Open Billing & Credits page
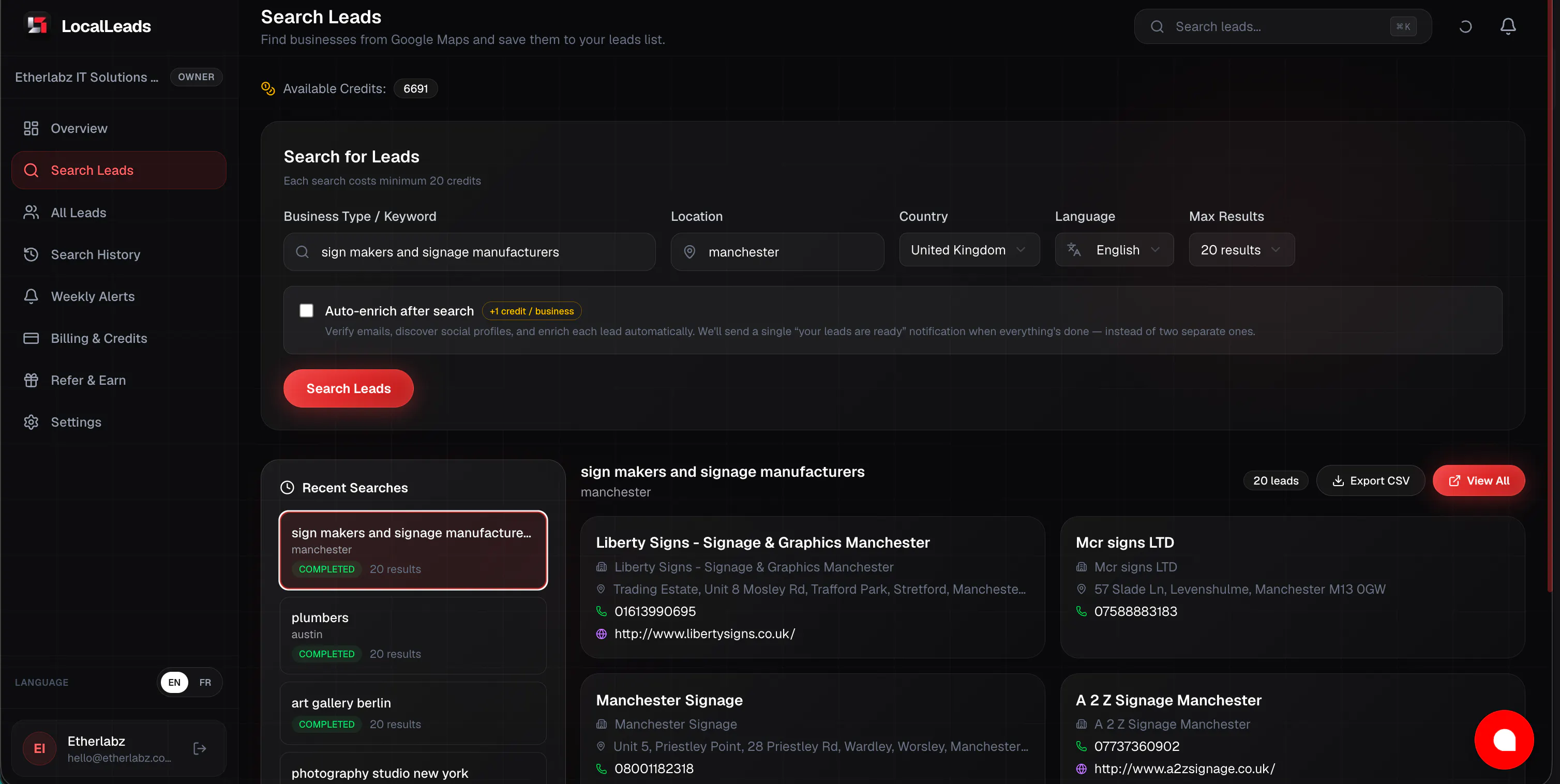1560x784 pixels. click(x=118, y=338)
